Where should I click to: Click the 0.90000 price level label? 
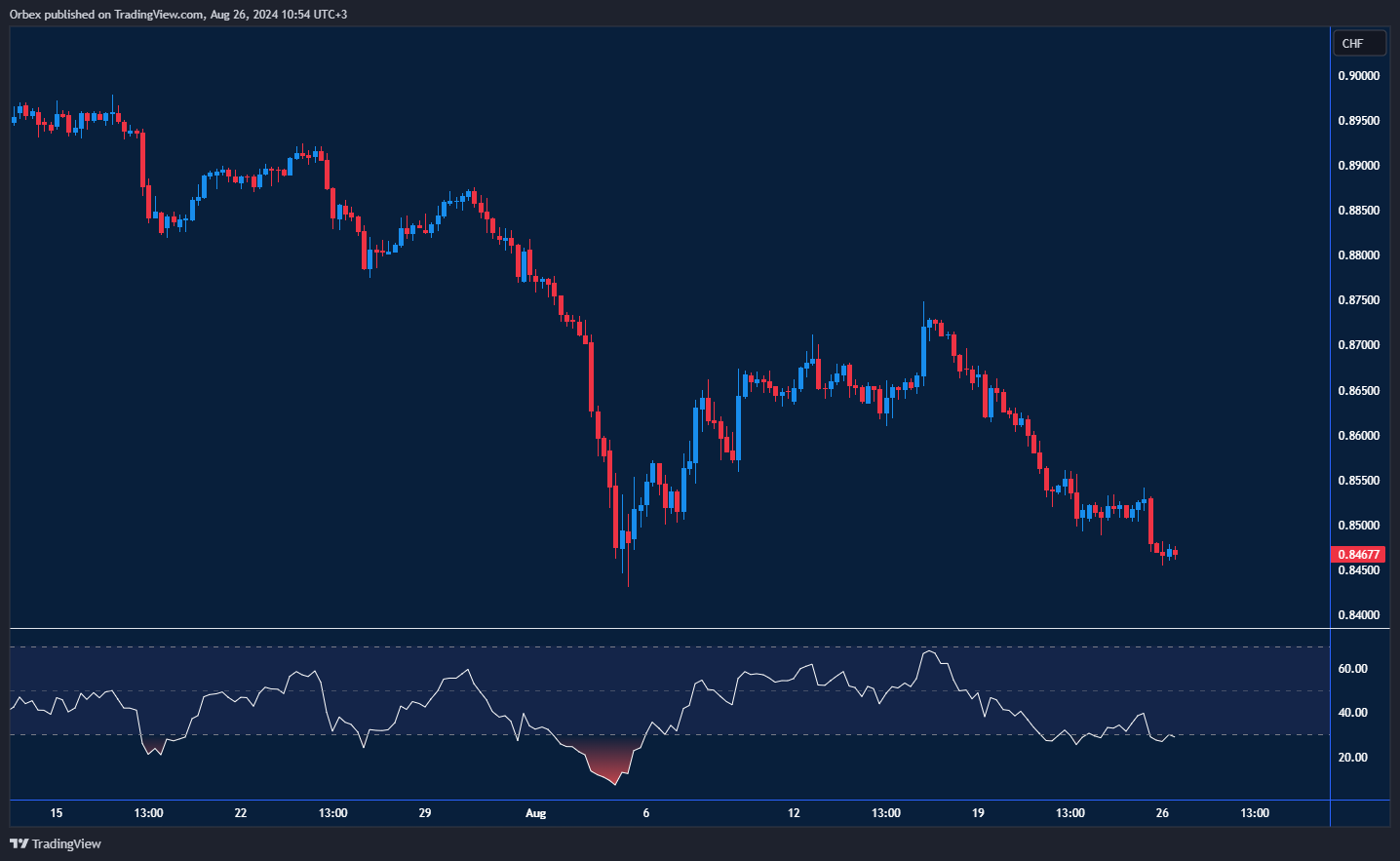[x=1358, y=75]
